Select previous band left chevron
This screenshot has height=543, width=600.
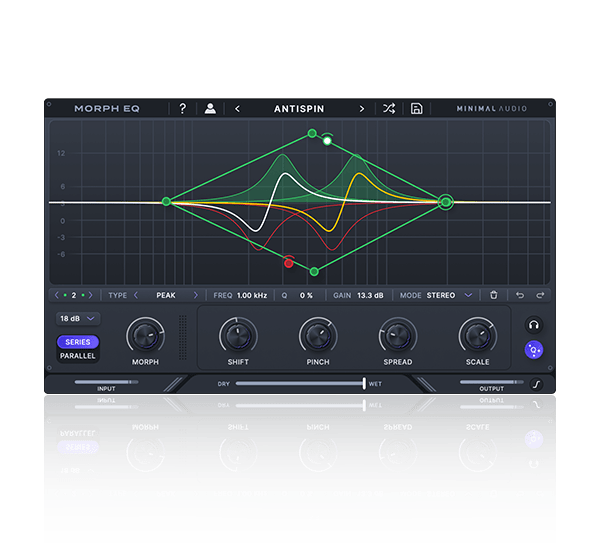[57, 295]
